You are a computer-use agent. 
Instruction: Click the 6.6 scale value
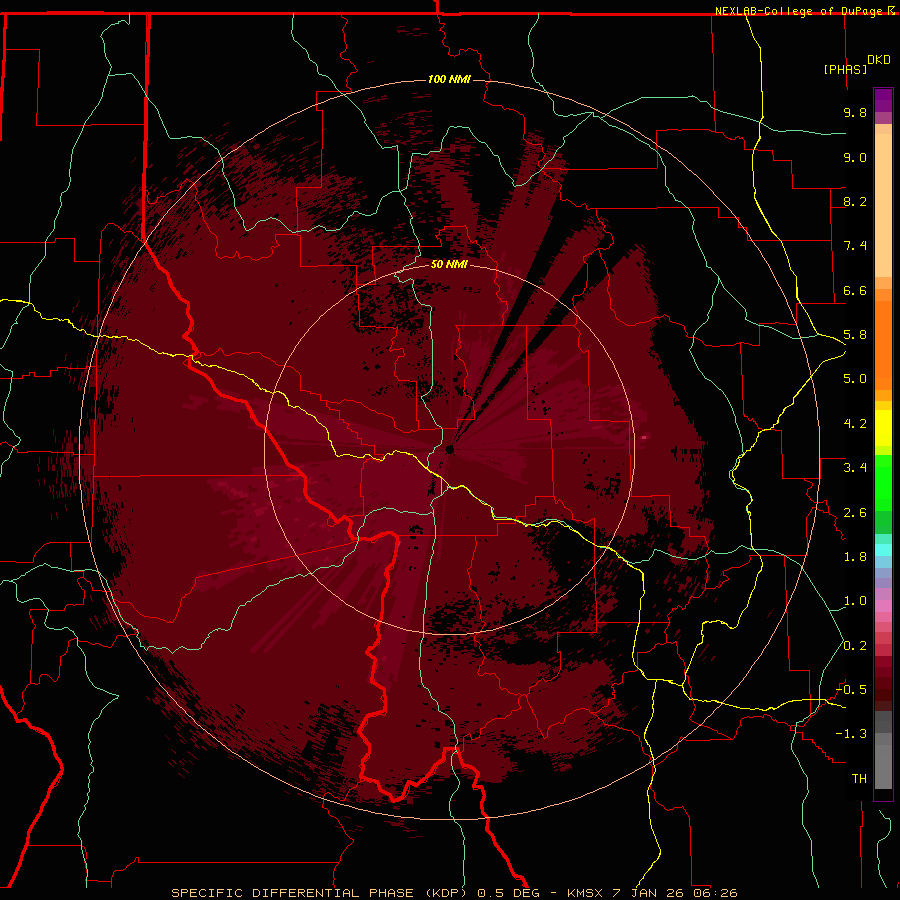point(855,290)
